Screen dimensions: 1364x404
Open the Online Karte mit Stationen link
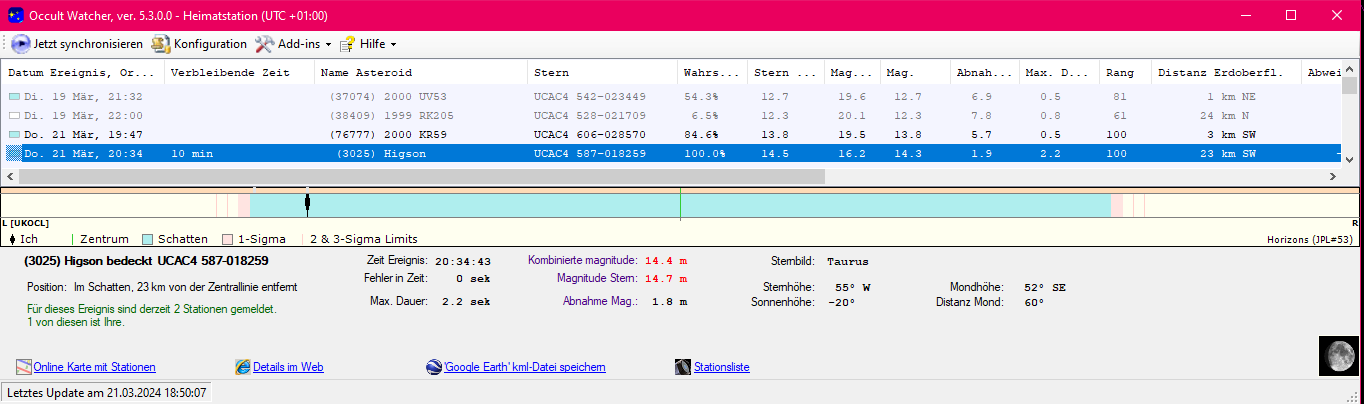pos(94,367)
